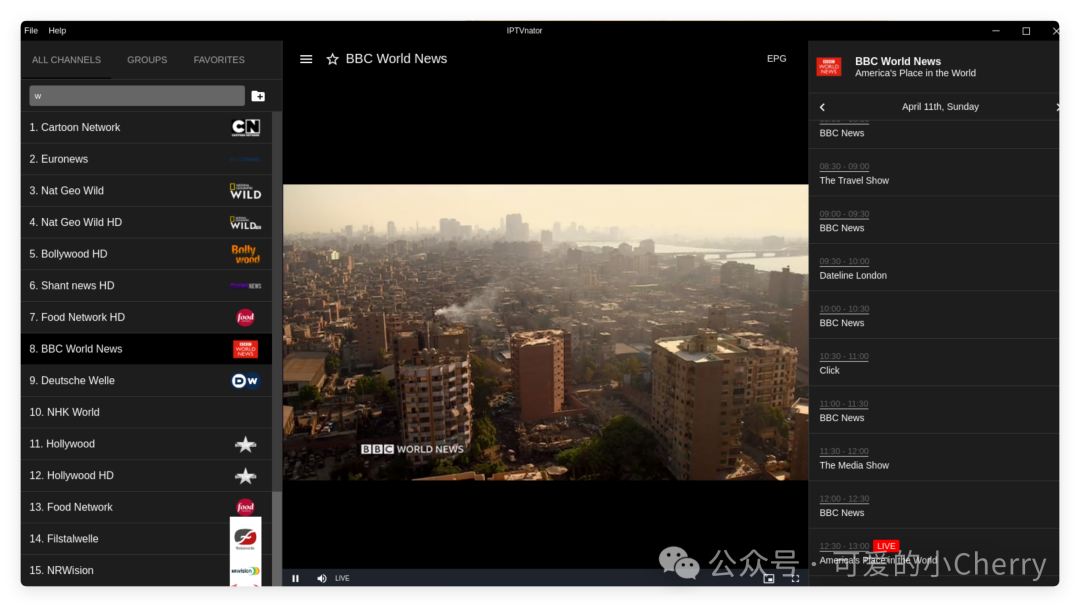Click the 11:30 - 12:00 time link
Viewport: 1080px width, 607px height.
click(844, 451)
